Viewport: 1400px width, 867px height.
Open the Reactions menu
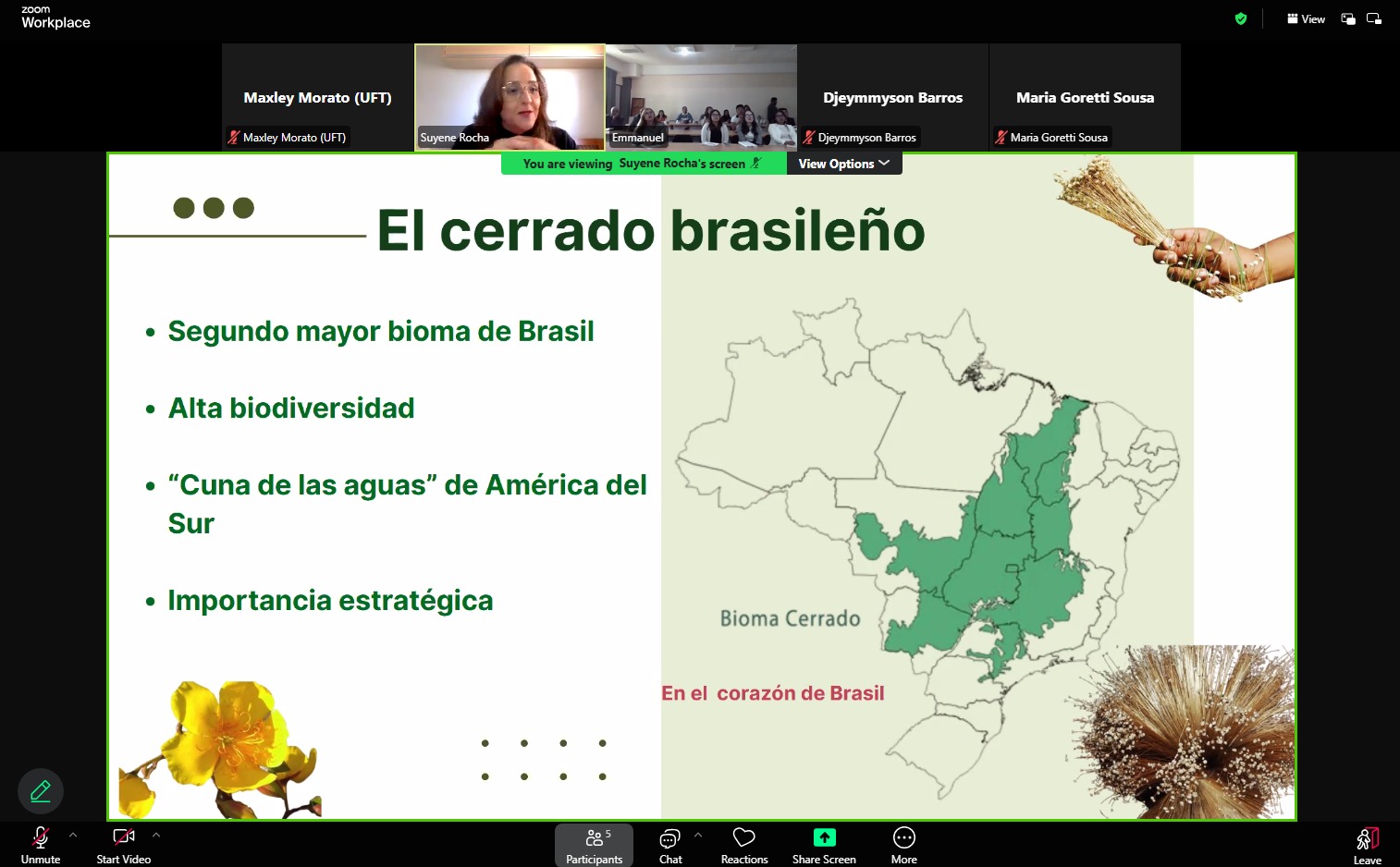click(743, 845)
